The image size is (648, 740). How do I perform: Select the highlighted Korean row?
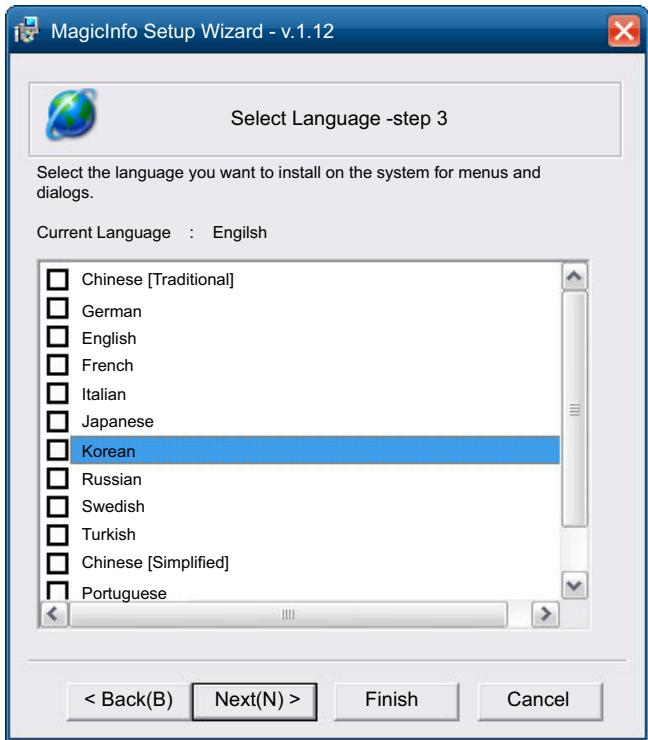click(x=315, y=450)
